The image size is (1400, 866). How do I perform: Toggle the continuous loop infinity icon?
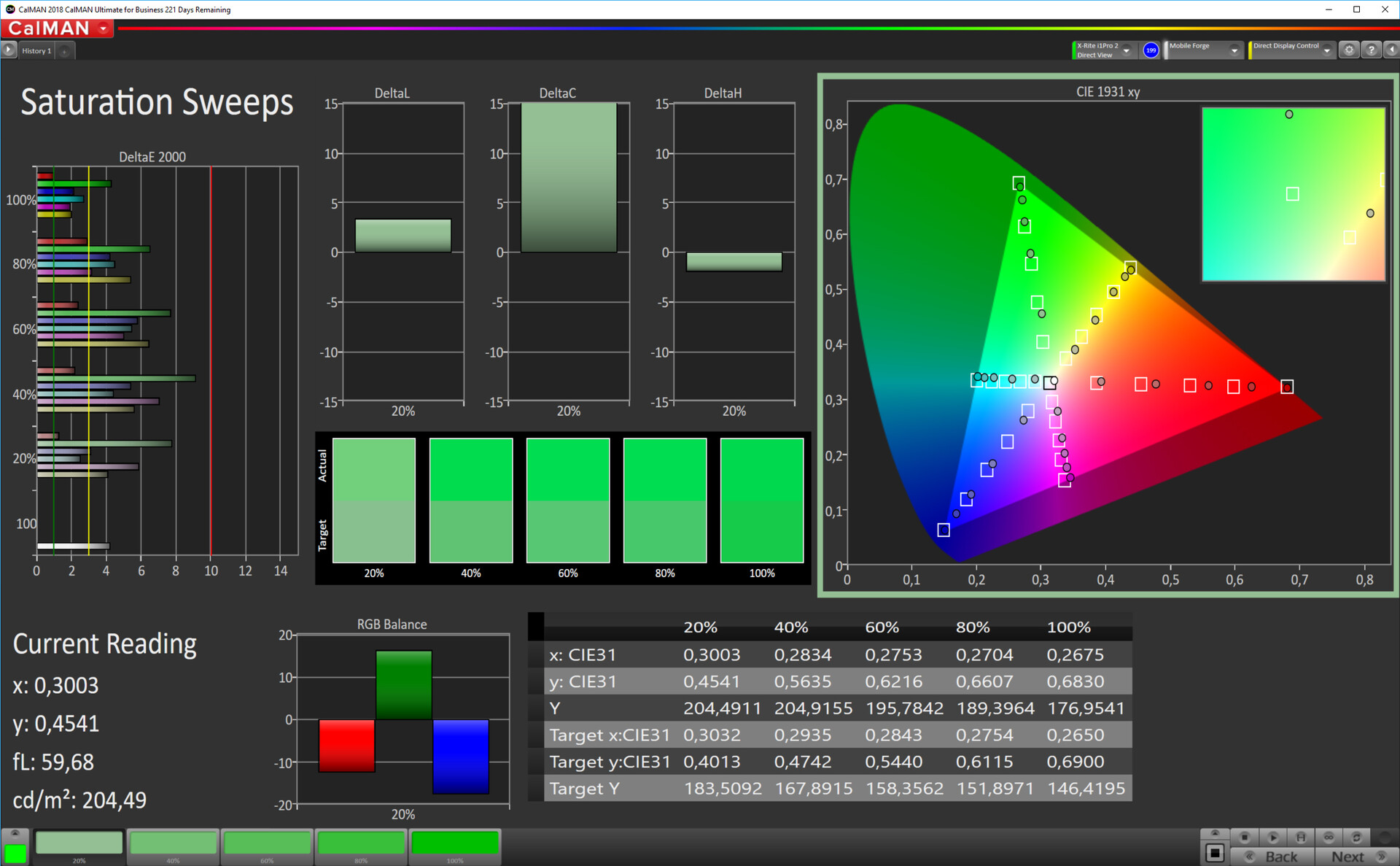click(1329, 837)
